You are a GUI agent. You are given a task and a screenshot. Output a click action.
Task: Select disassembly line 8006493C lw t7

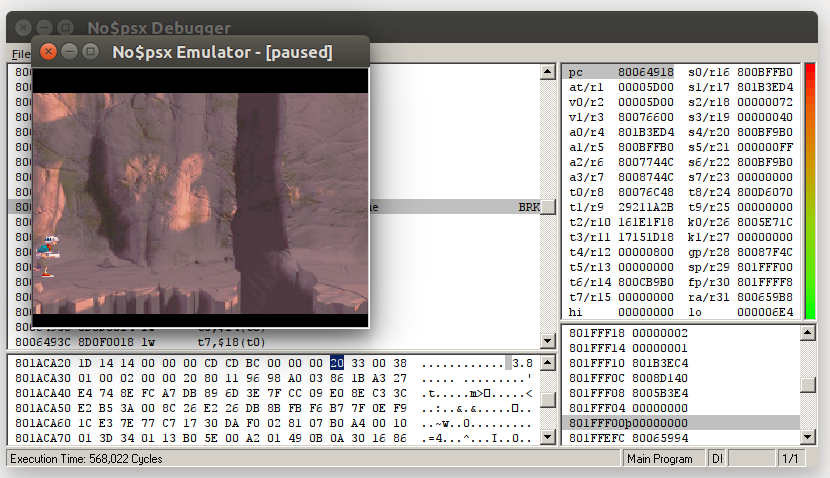click(x=140, y=342)
